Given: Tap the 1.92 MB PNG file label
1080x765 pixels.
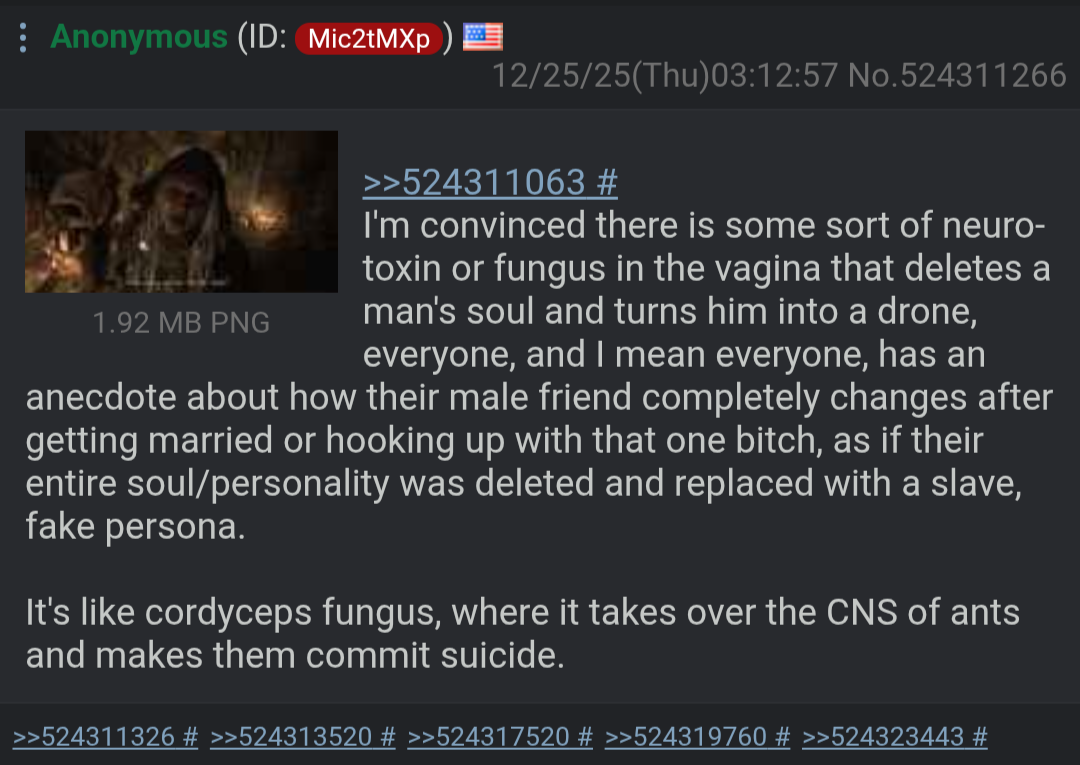Looking at the screenshot, I should coord(181,323).
